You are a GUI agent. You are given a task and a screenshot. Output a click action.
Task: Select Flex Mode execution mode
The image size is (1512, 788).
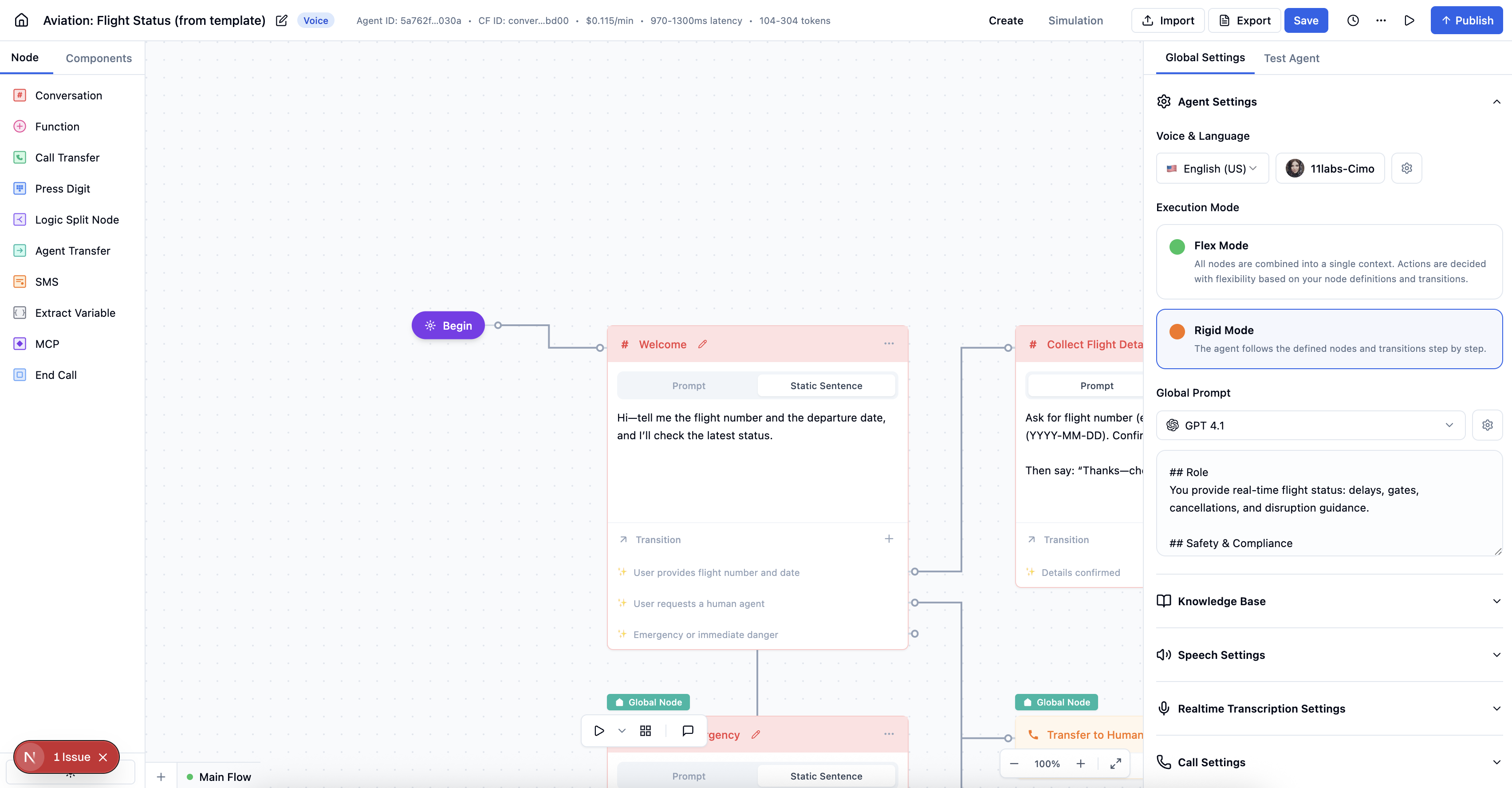pos(1329,262)
